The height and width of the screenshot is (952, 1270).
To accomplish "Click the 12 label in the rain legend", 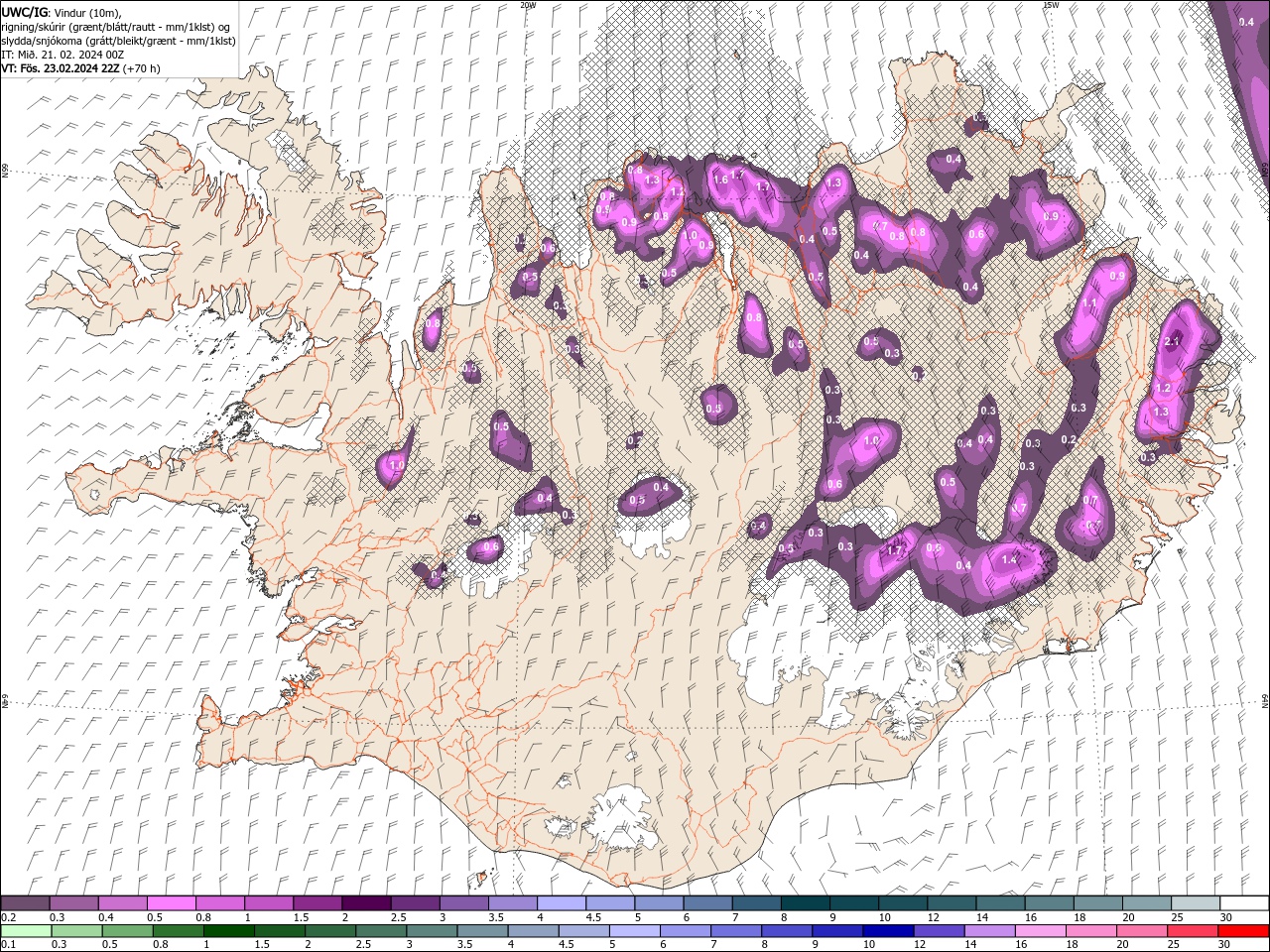I will click(x=920, y=945).
